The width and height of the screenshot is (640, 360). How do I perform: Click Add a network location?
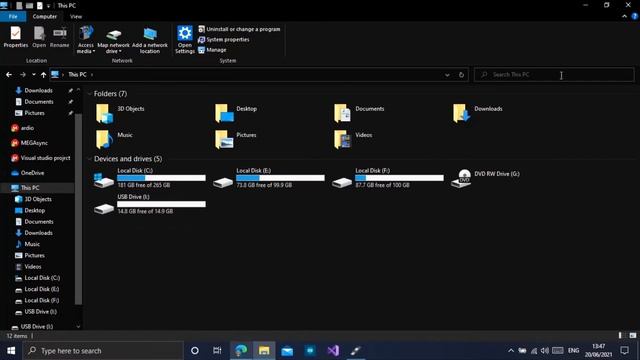(150, 40)
